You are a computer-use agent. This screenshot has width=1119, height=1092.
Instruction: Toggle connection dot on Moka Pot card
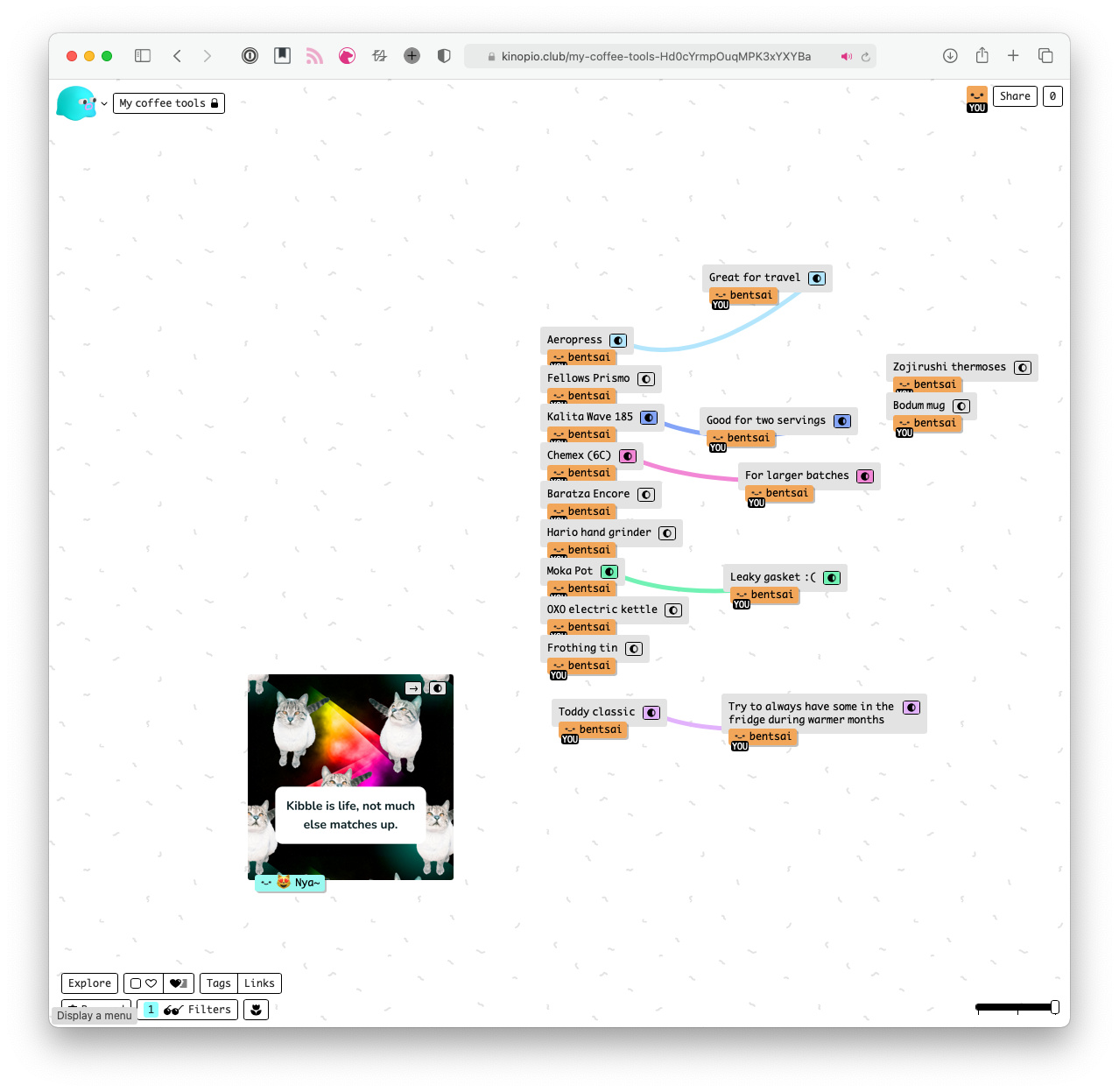coord(609,572)
